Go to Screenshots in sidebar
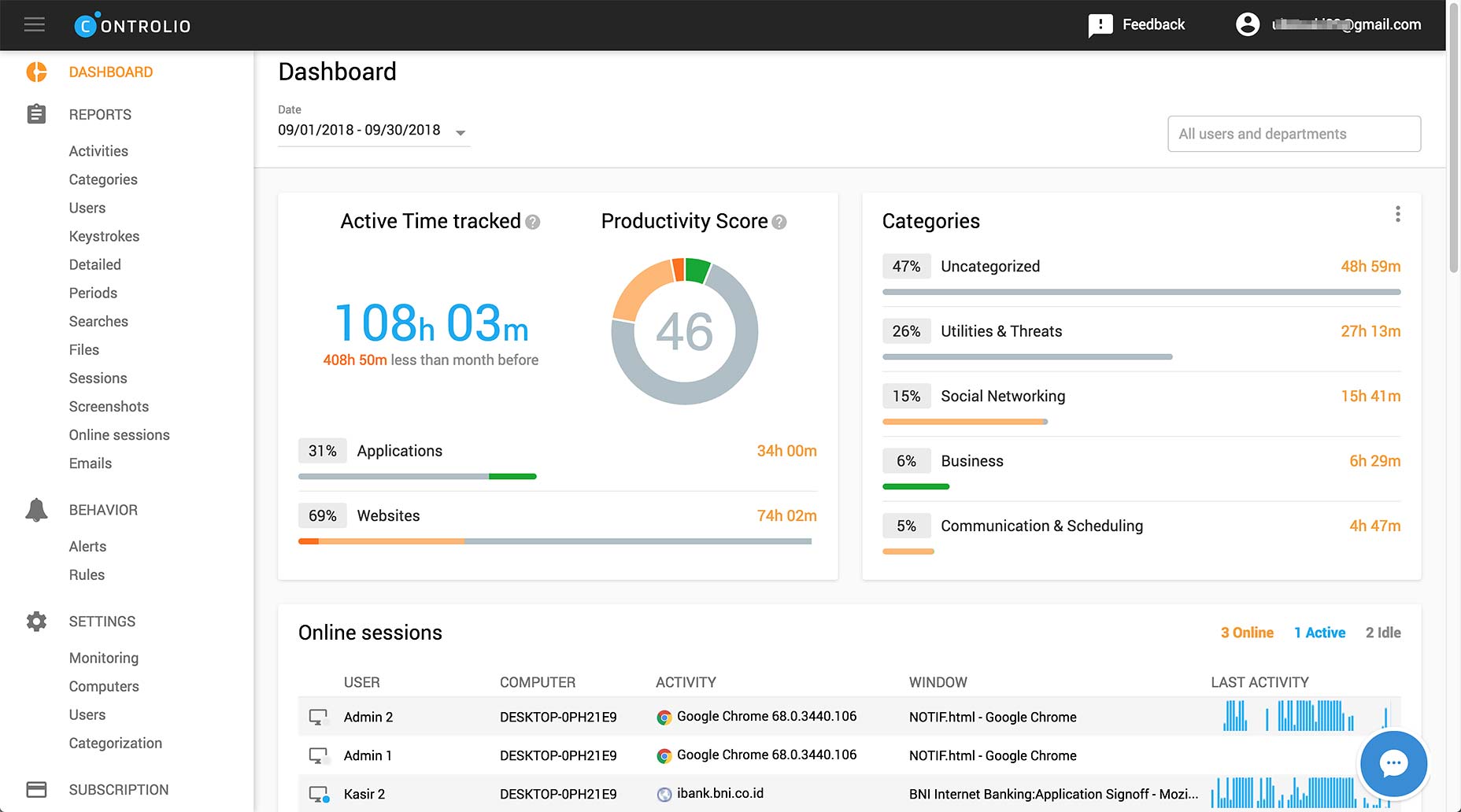1461x812 pixels. (x=109, y=407)
